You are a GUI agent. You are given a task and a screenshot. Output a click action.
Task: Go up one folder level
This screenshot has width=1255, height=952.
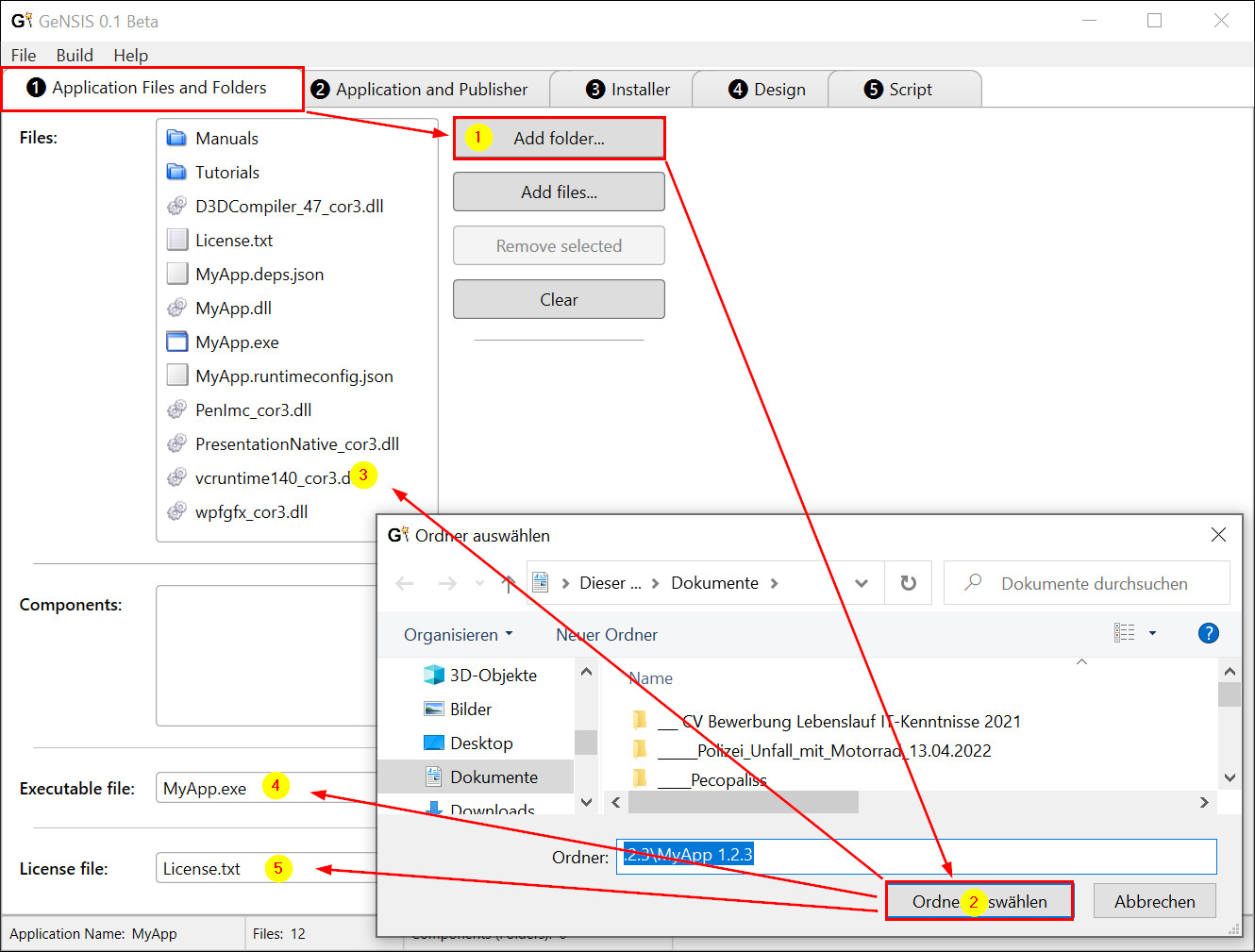509,584
